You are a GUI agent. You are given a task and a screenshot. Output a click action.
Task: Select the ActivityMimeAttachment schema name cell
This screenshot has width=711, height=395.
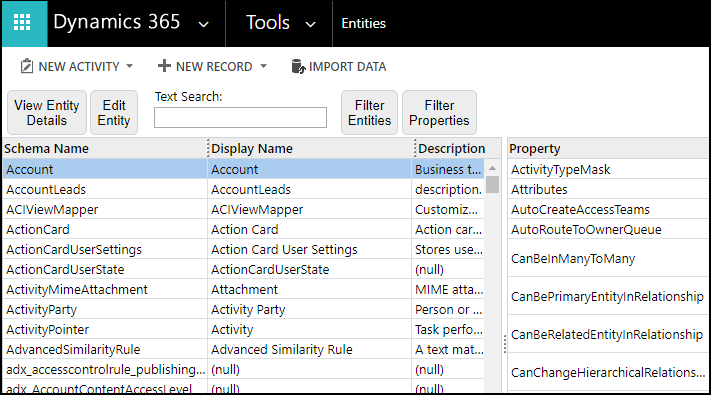pos(105,289)
